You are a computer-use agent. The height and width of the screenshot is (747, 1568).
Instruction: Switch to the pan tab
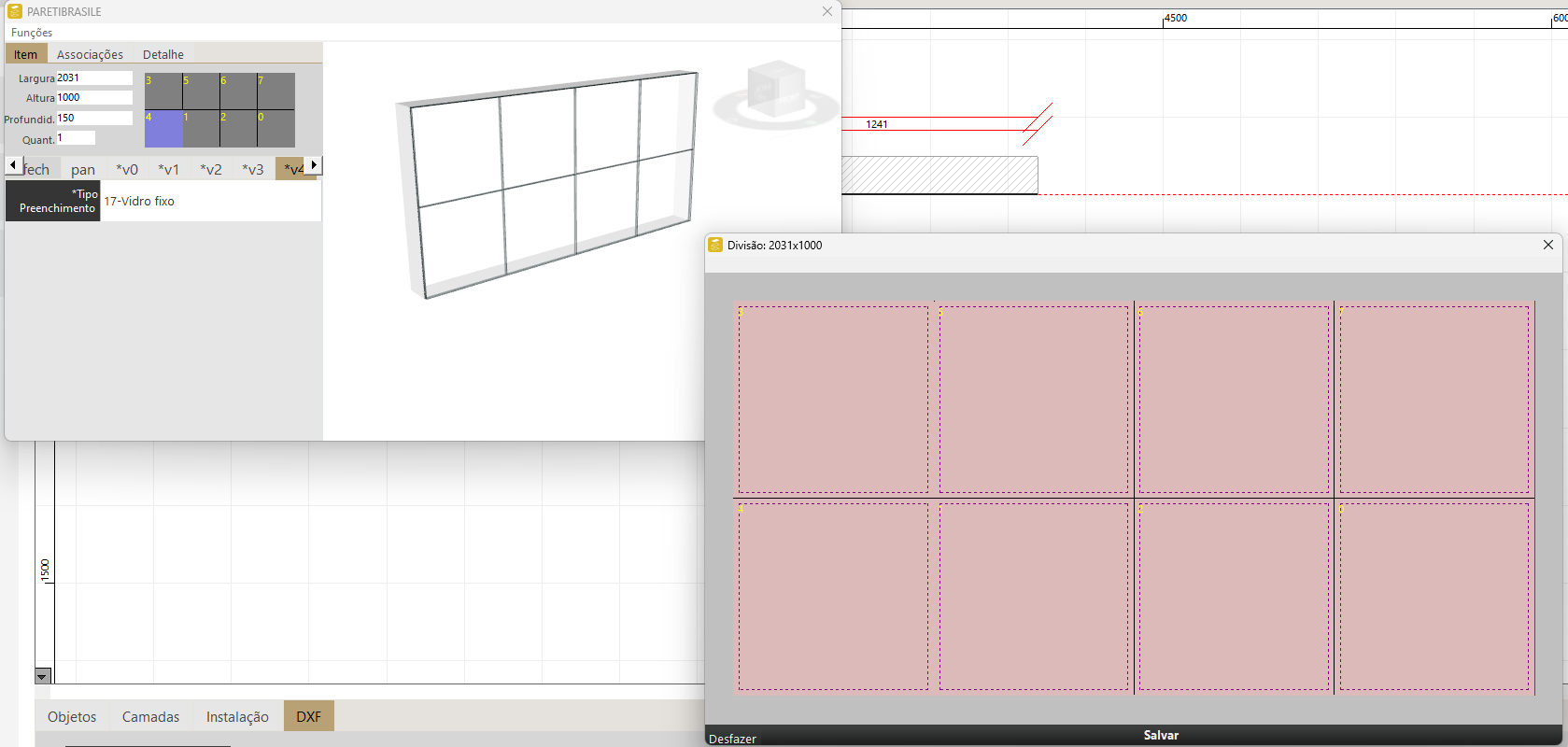[x=83, y=169]
